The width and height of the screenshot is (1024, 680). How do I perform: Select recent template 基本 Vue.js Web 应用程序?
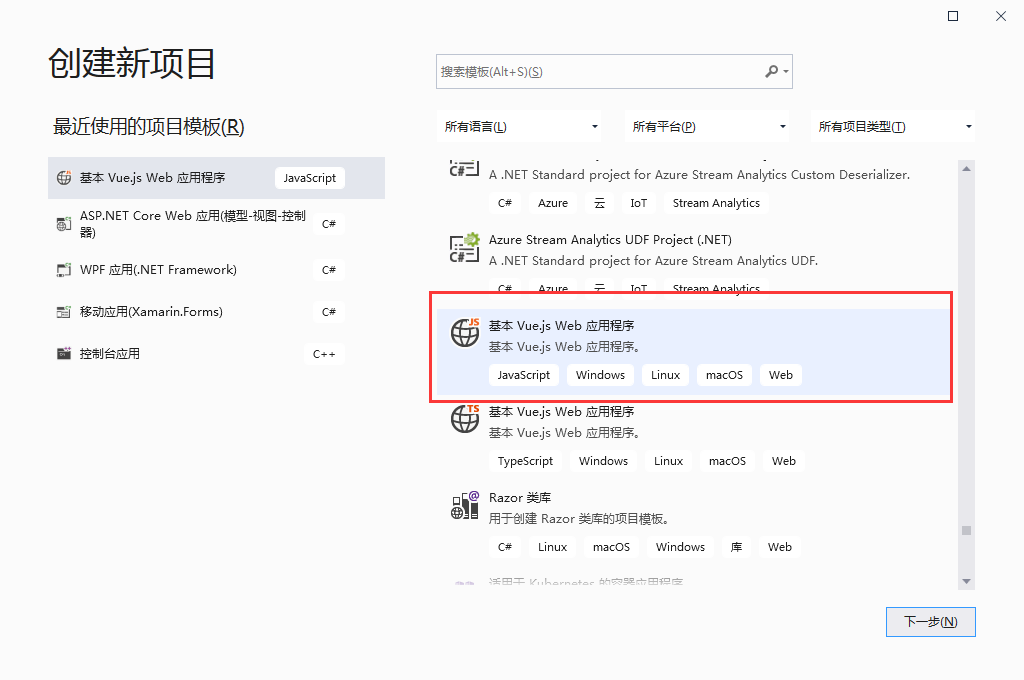216,178
